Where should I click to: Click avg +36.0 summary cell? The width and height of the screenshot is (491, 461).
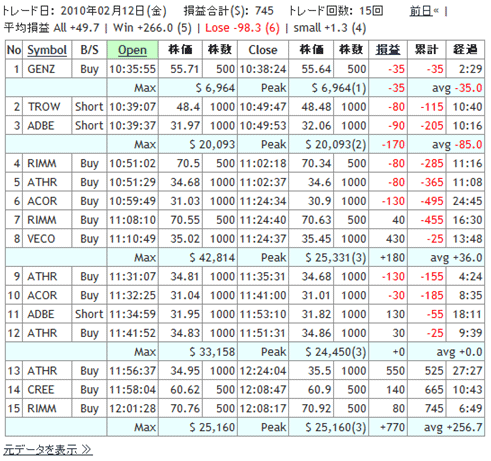click(456, 258)
